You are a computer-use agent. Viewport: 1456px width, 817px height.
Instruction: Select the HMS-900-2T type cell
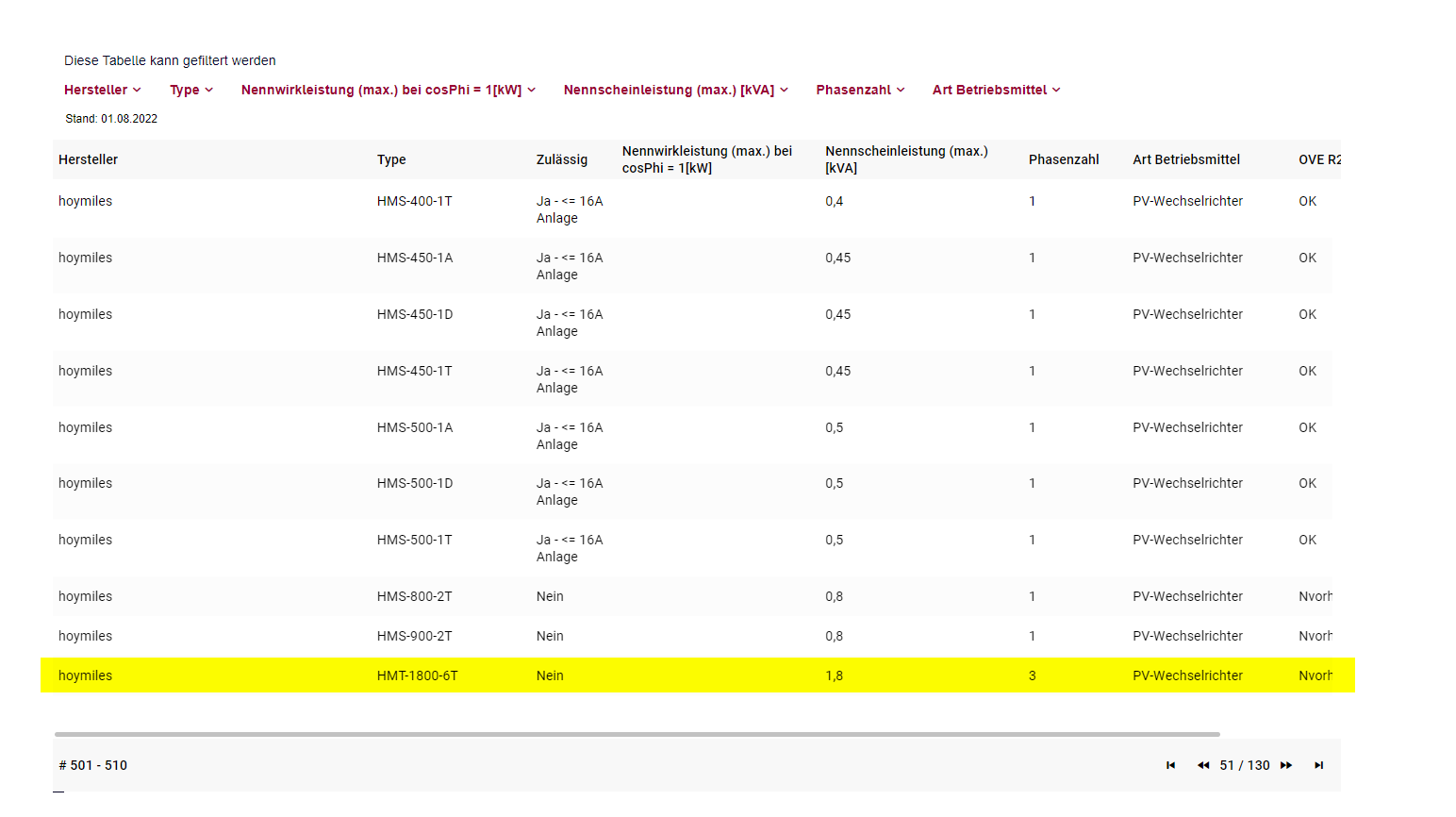[414, 636]
